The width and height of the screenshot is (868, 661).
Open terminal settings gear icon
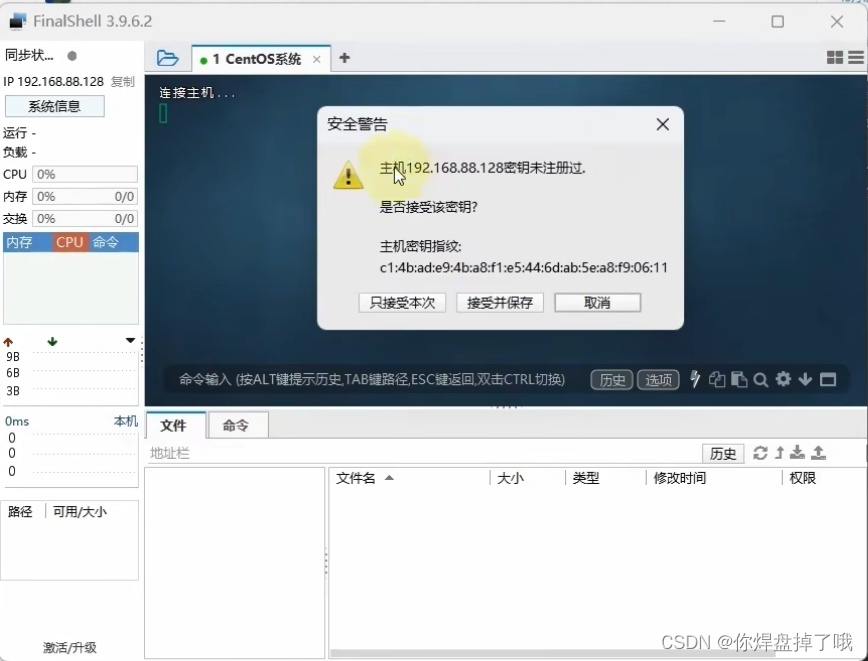[x=783, y=379]
